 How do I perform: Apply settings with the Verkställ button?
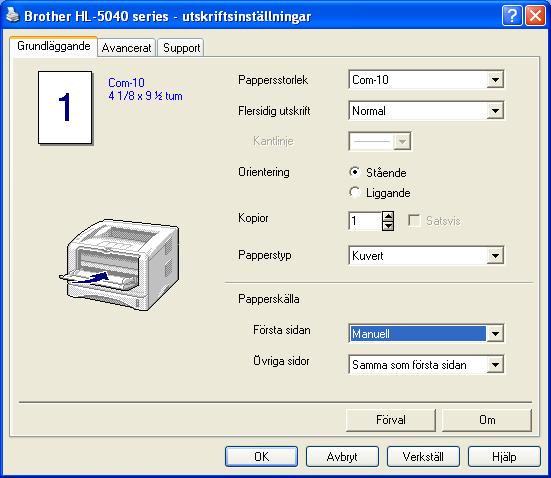423,457
